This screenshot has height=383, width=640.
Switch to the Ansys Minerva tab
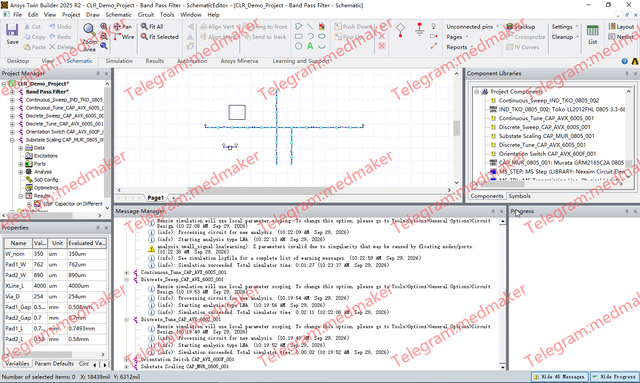coord(239,61)
